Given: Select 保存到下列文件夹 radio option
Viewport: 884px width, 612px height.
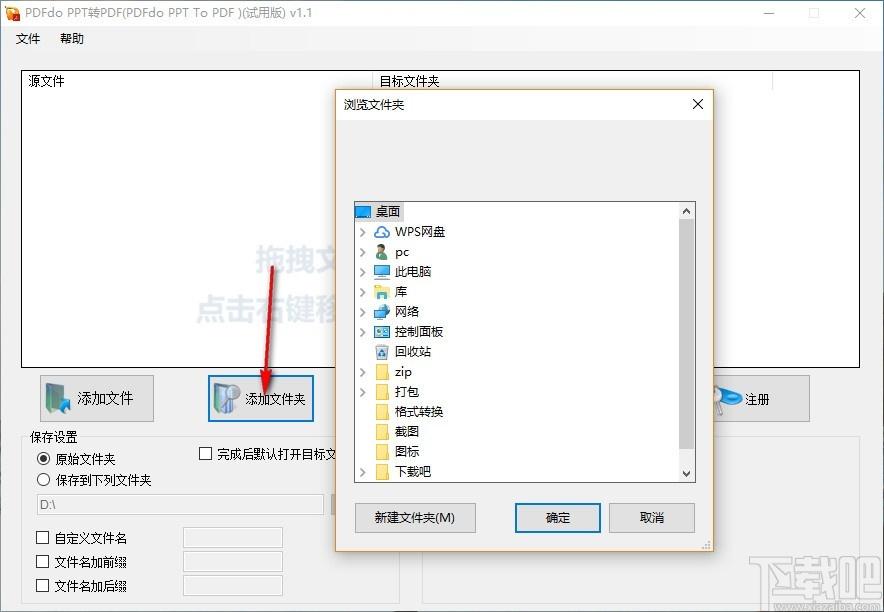Looking at the screenshot, I should pyautogui.click(x=43, y=480).
